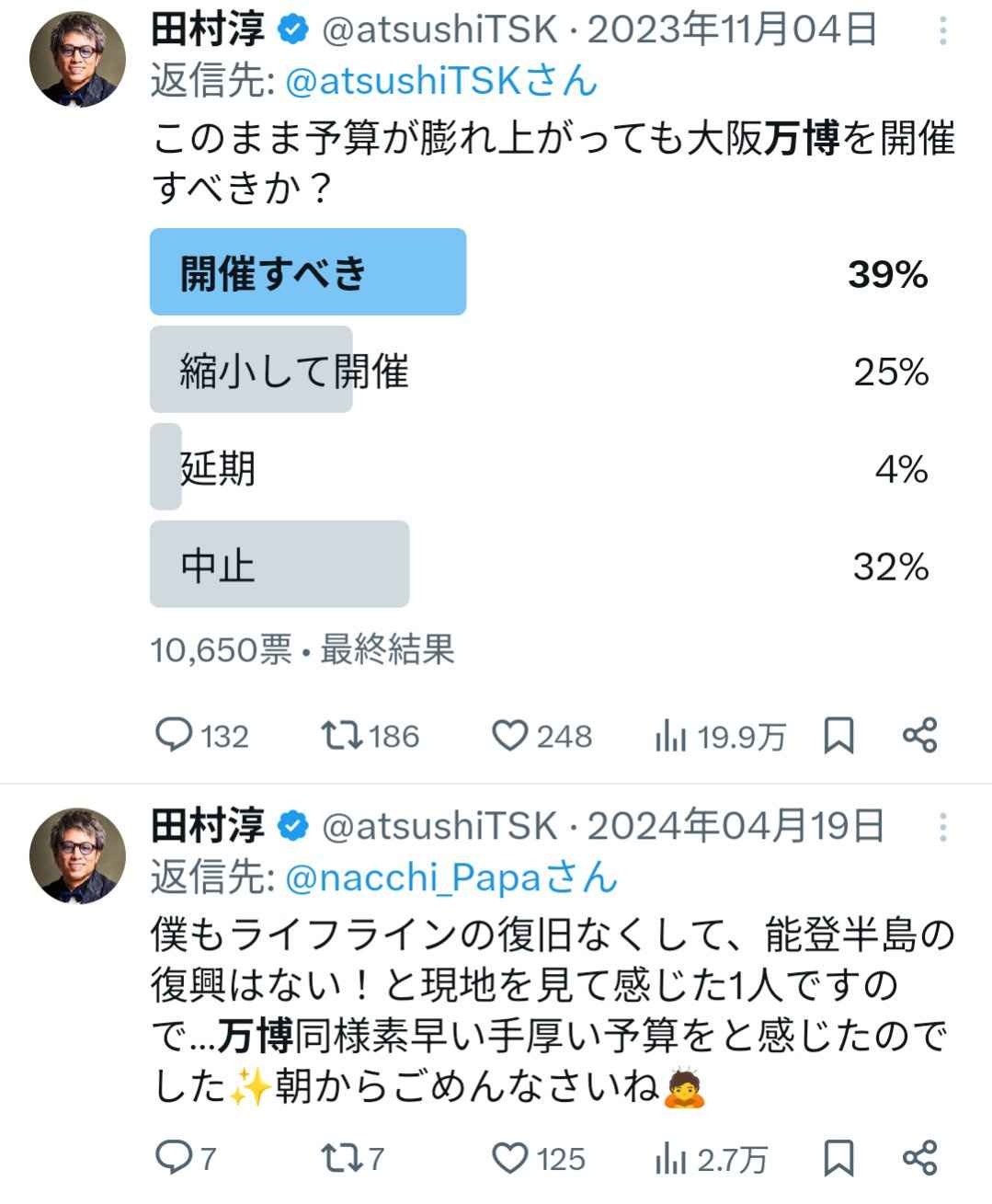Bookmark the April 2024 reply tweet
The height and width of the screenshot is (1204, 992).
[838, 1158]
